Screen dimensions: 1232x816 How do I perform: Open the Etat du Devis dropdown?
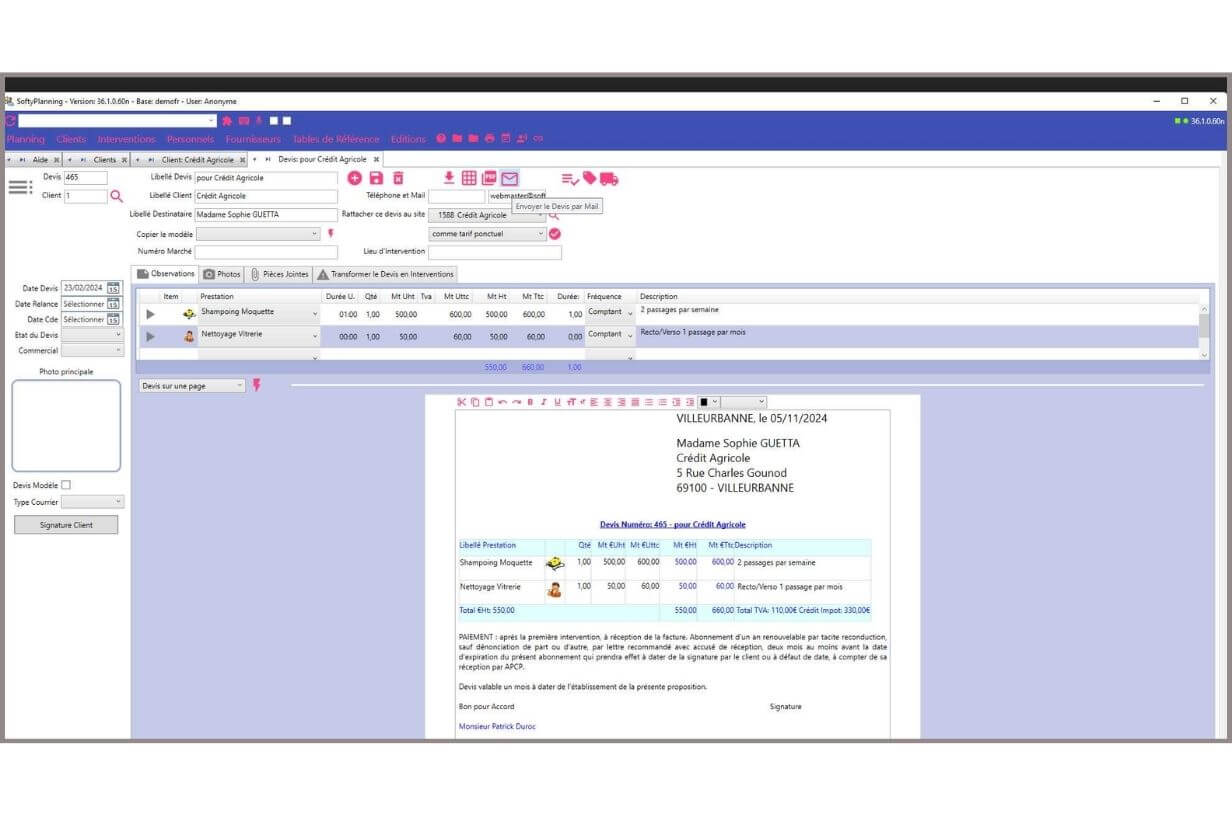92,335
